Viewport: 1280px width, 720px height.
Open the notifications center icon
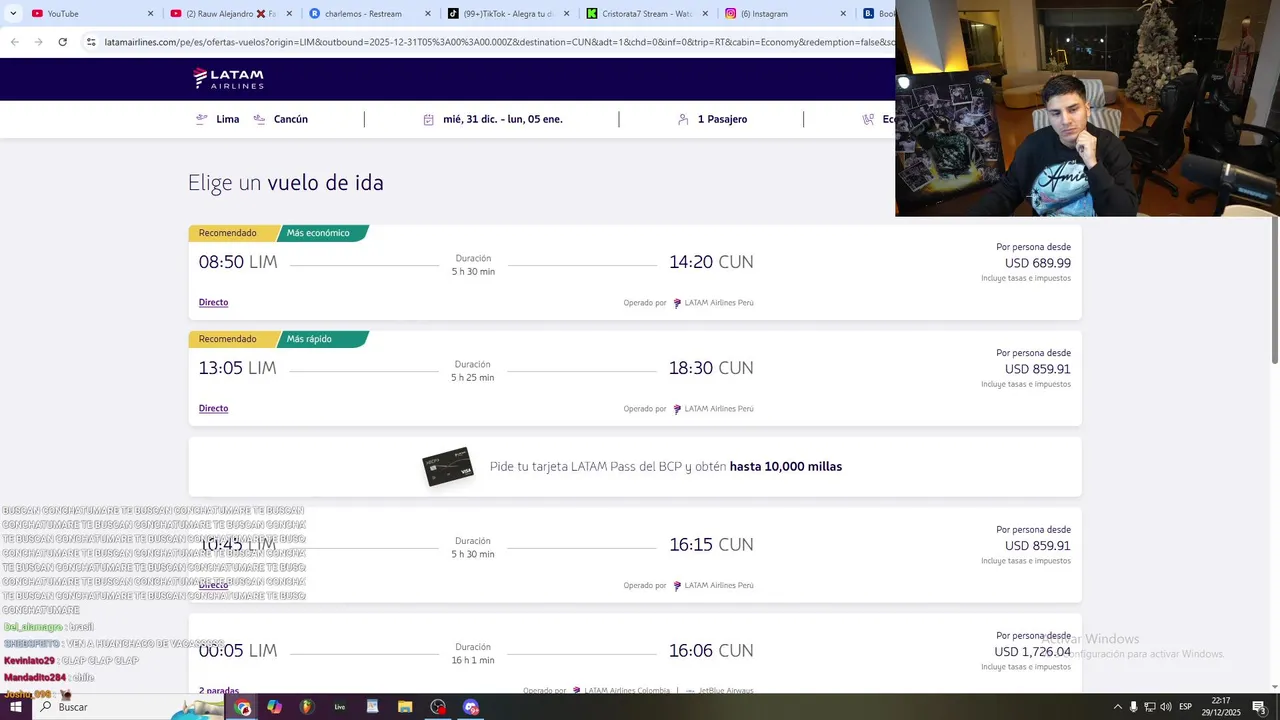[1259, 707]
